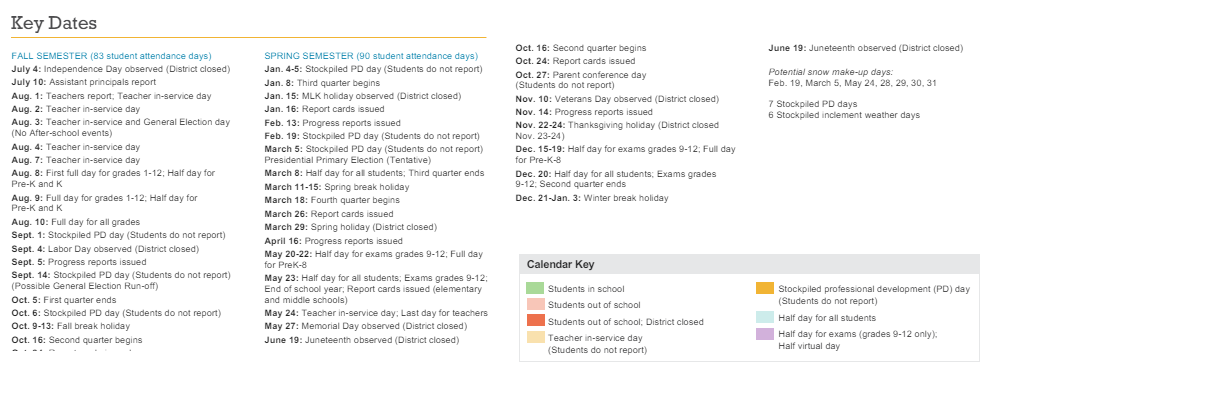Select the March 11-15 Spring break entry
Image resolution: width=1207 pixels, height=404 pixels.
tap(336, 187)
